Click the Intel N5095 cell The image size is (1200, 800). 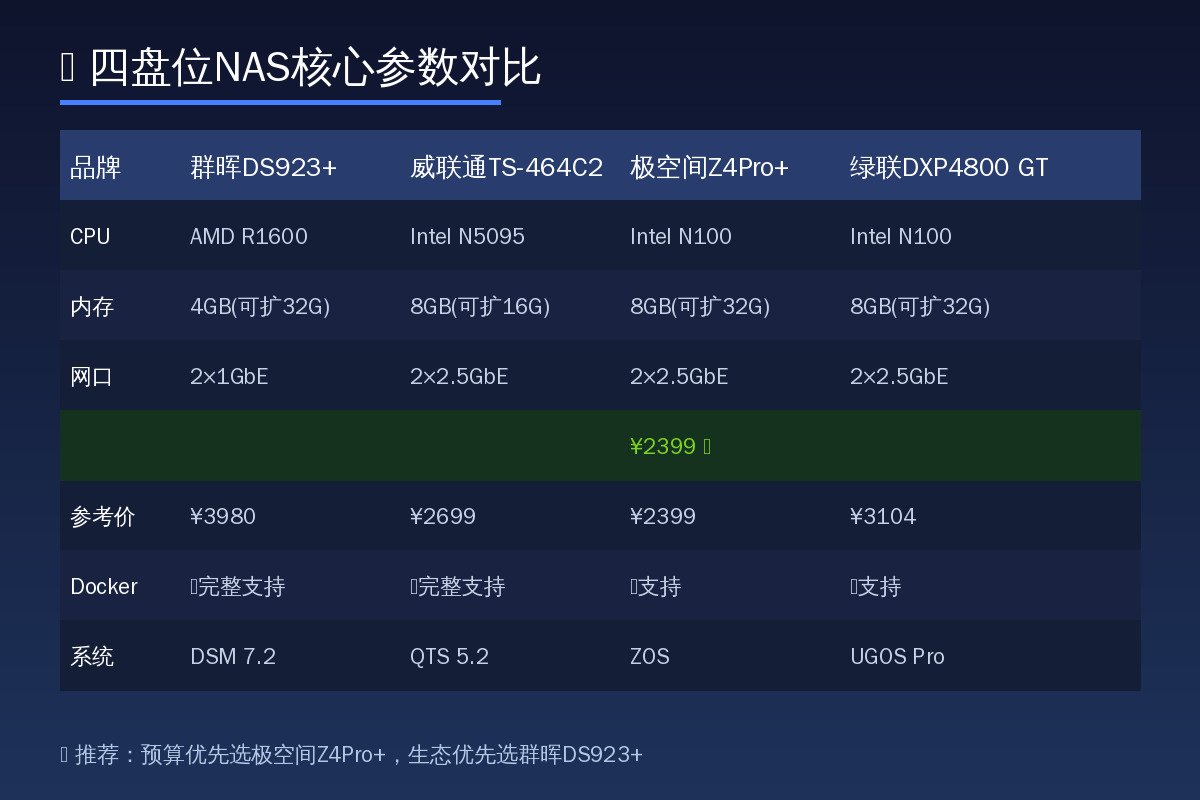click(467, 237)
